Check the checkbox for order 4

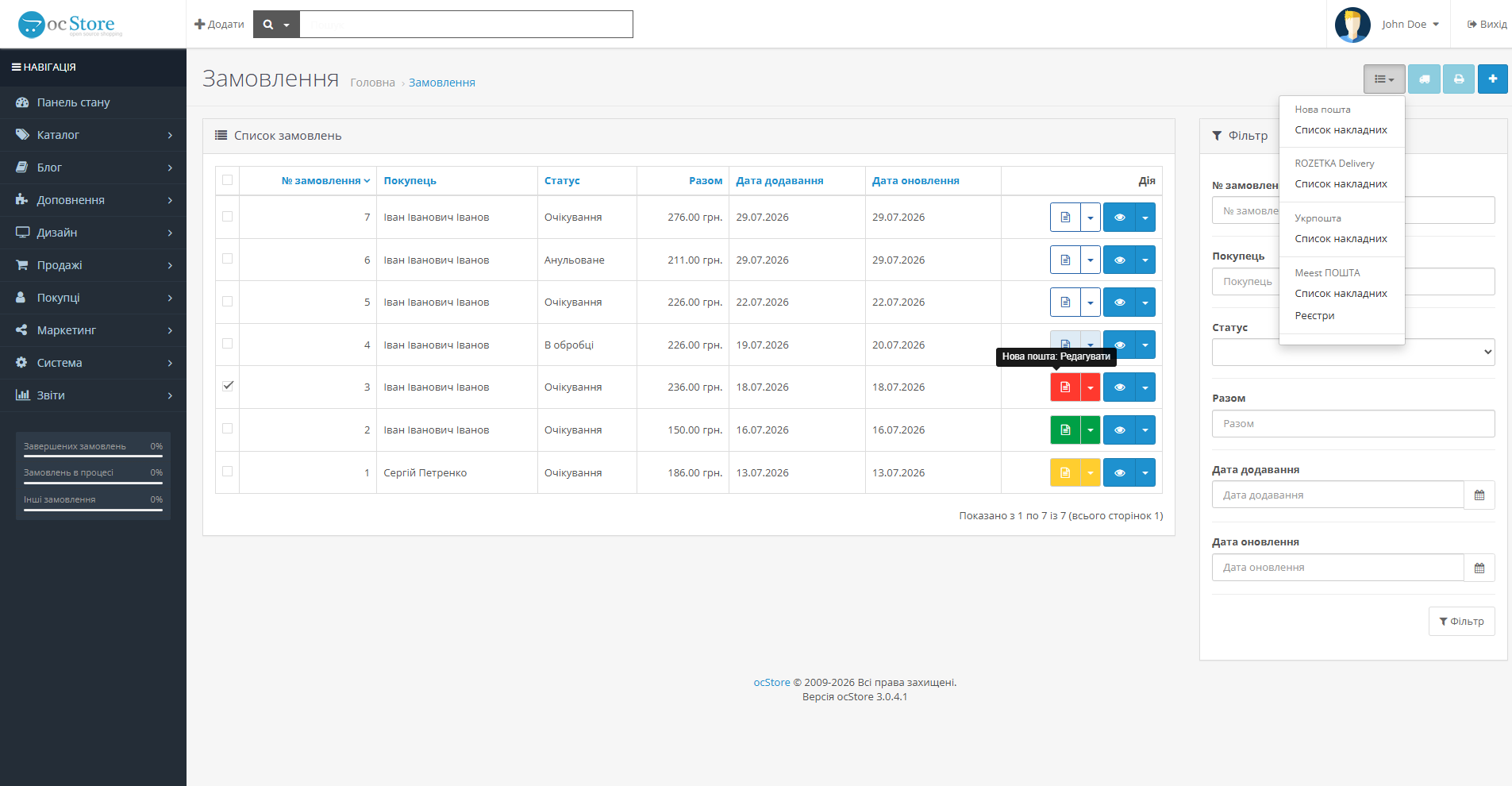(x=228, y=344)
